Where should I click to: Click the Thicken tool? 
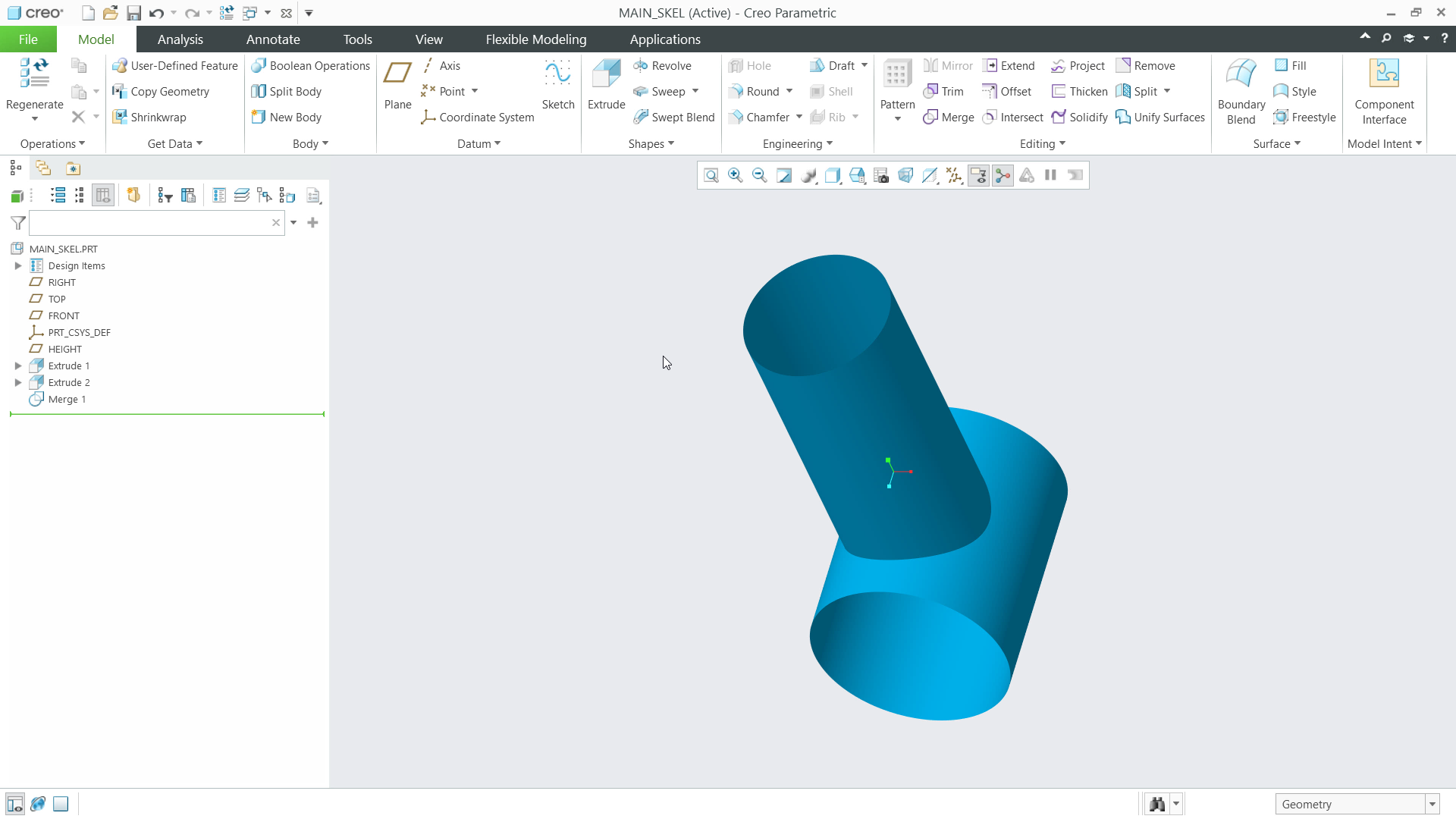(x=1079, y=92)
